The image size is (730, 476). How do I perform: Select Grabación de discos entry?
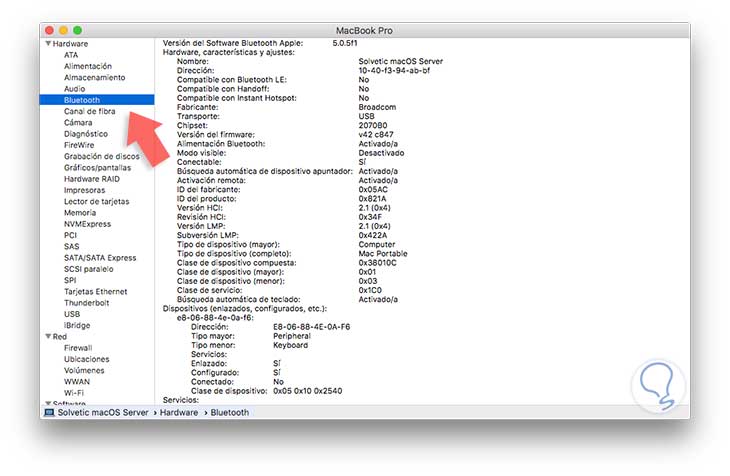coord(101,156)
